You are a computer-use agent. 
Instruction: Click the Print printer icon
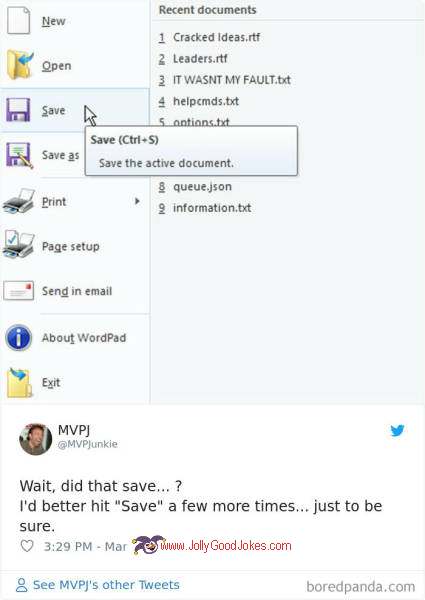(18, 201)
